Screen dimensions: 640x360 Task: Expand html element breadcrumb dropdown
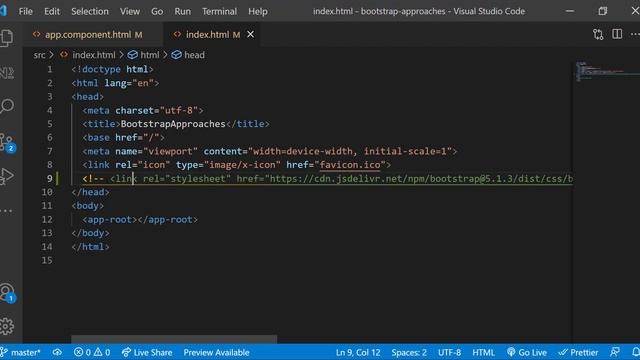point(144,55)
